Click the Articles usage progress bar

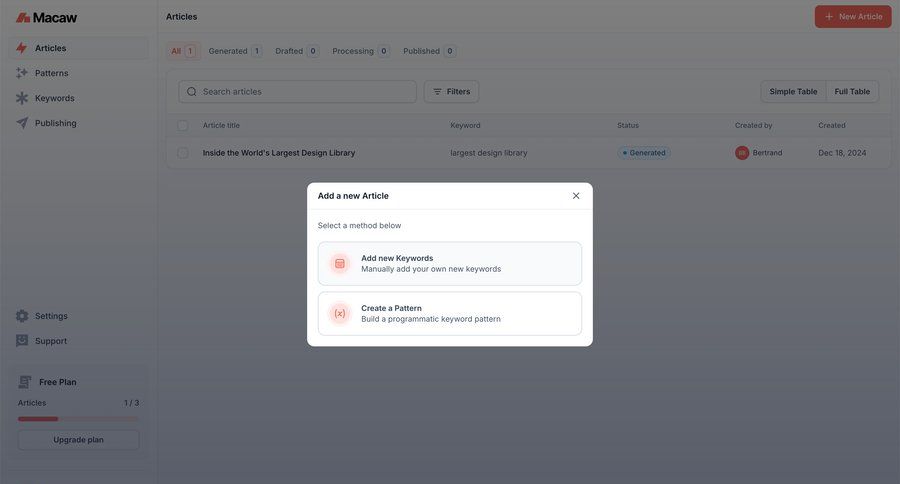pos(78,419)
